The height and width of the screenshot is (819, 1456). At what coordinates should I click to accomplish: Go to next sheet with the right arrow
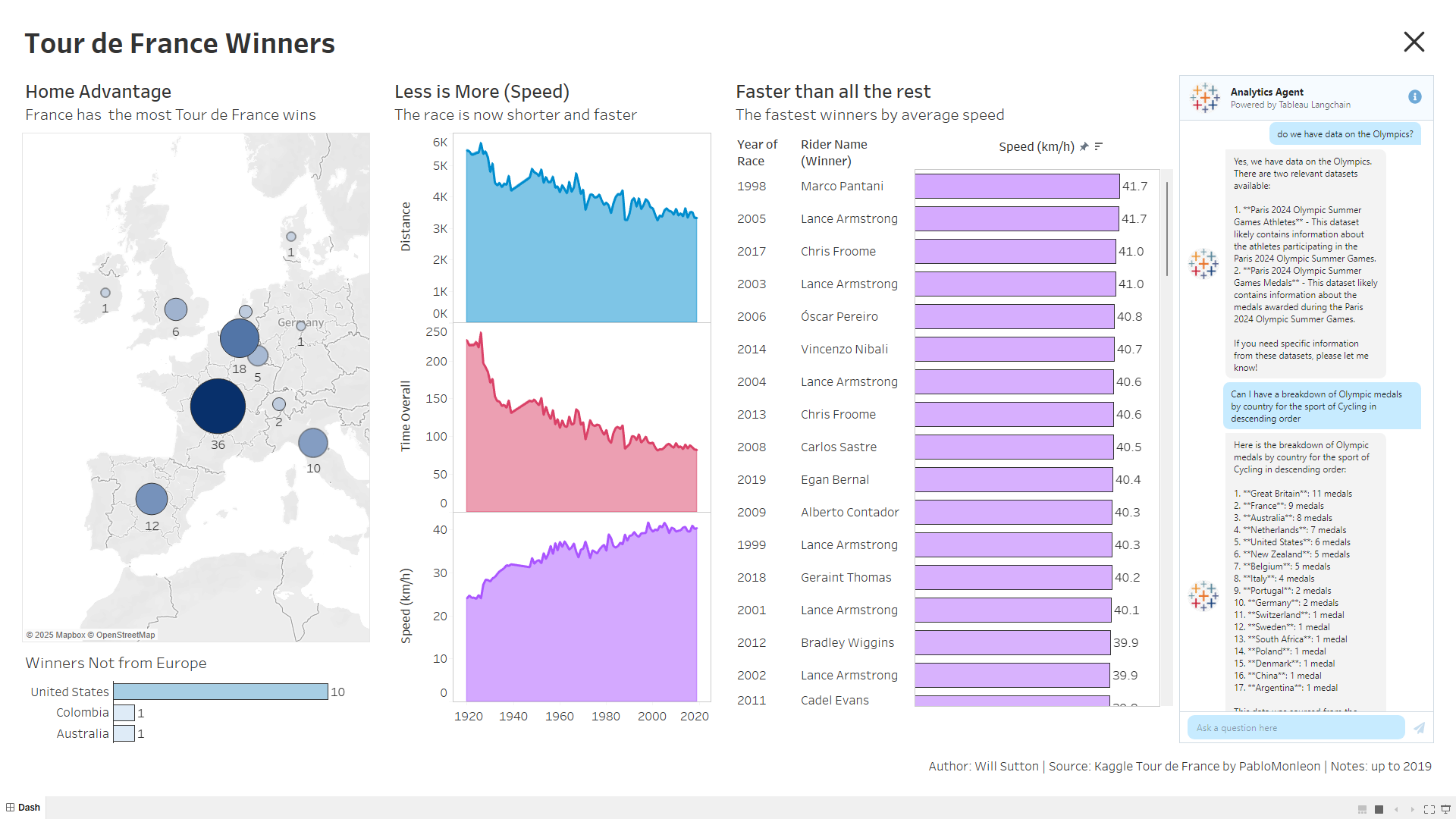pyautogui.click(x=1413, y=809)
